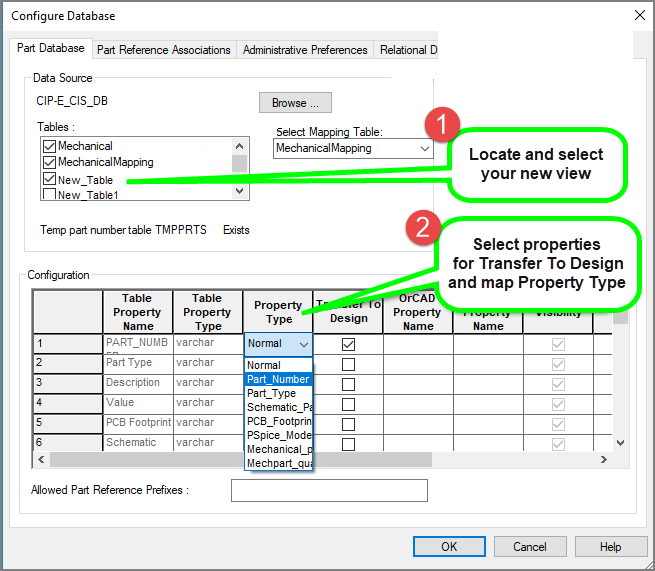
Task: Toggle the New_Table checkbox
Action: [49, 179]
